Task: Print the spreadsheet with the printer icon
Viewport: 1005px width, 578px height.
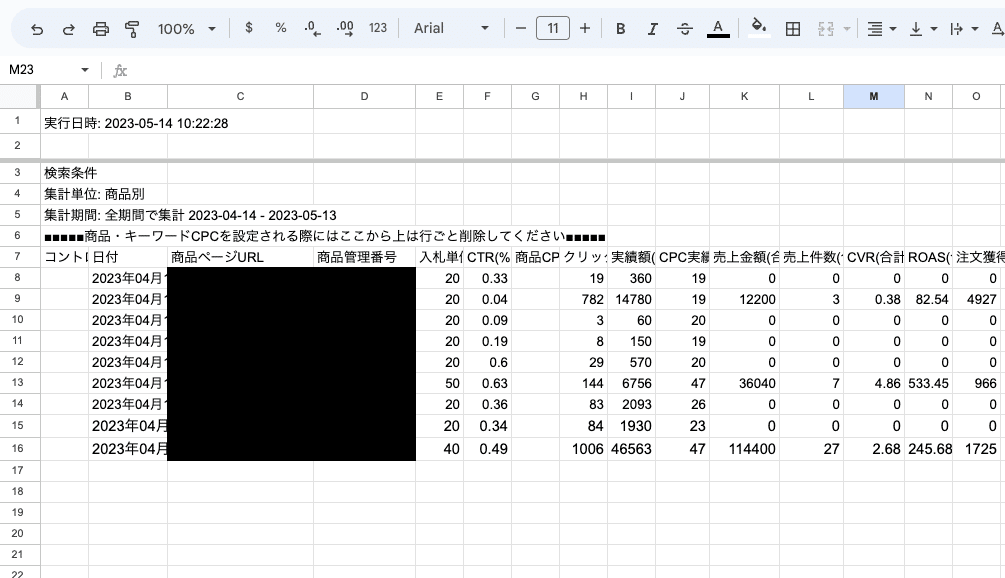Action: coord(101,29)
